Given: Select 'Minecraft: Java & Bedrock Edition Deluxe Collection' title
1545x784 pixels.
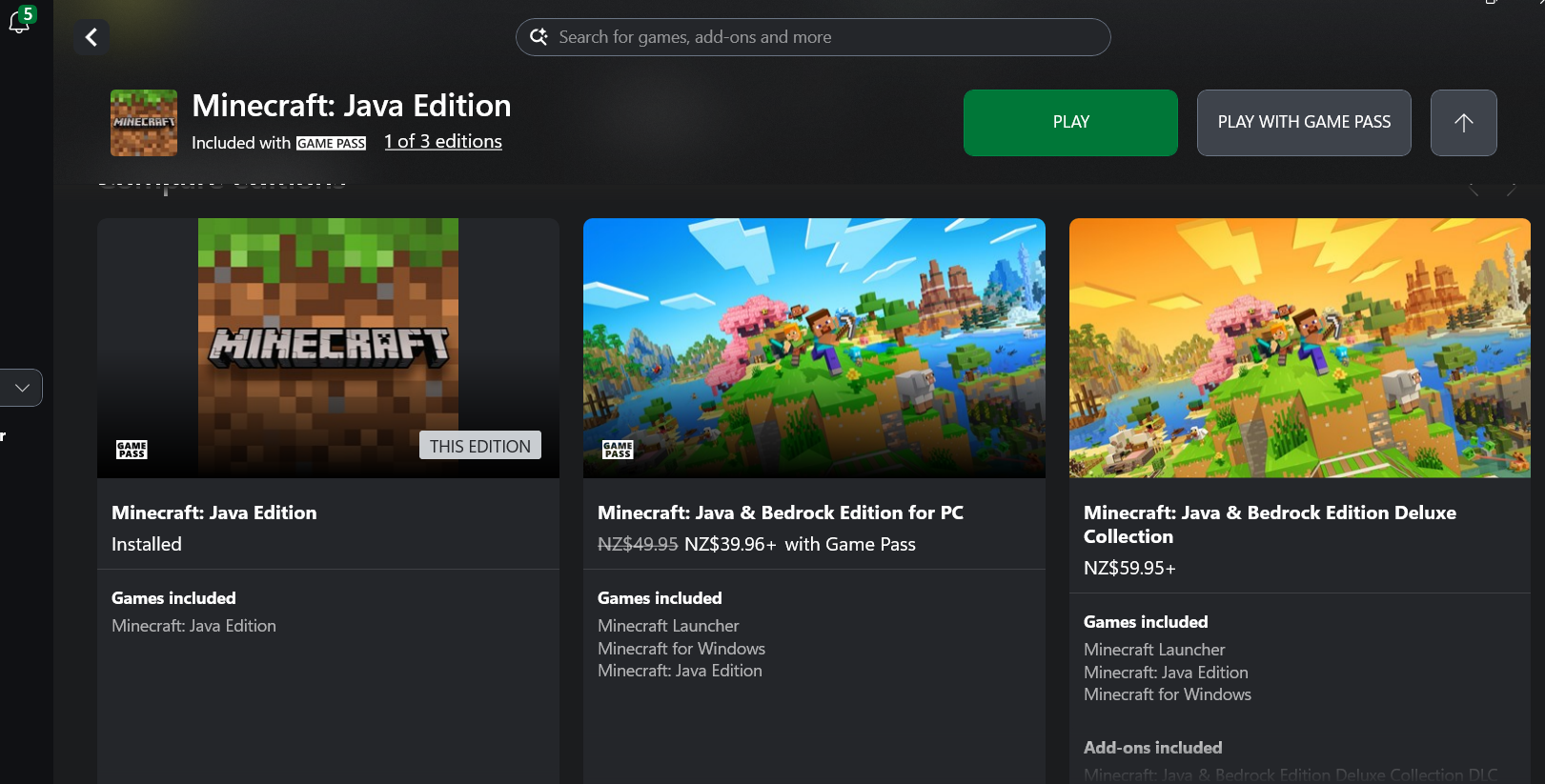Looking at the screenshot, I should tap(1270, 525).
